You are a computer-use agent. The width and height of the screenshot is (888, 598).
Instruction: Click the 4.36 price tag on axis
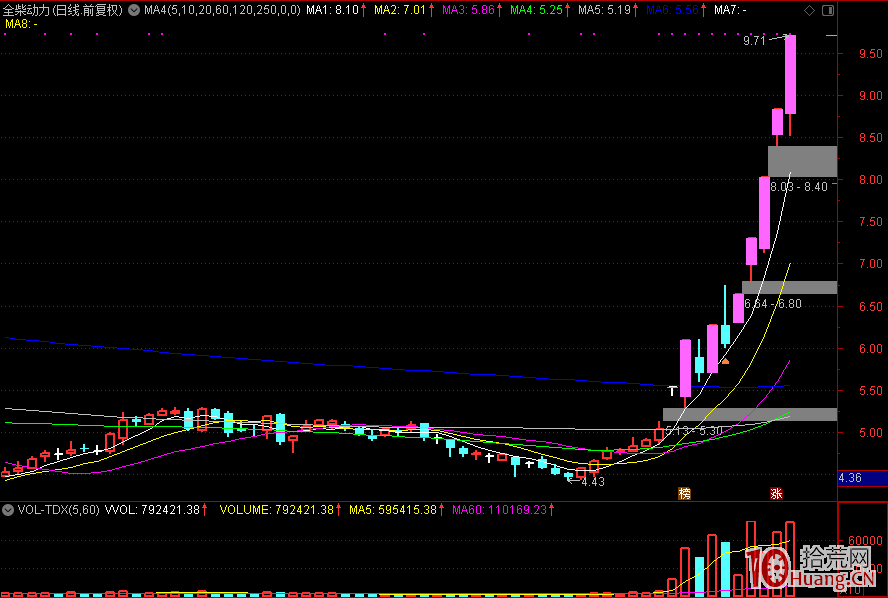pos(850,478)
